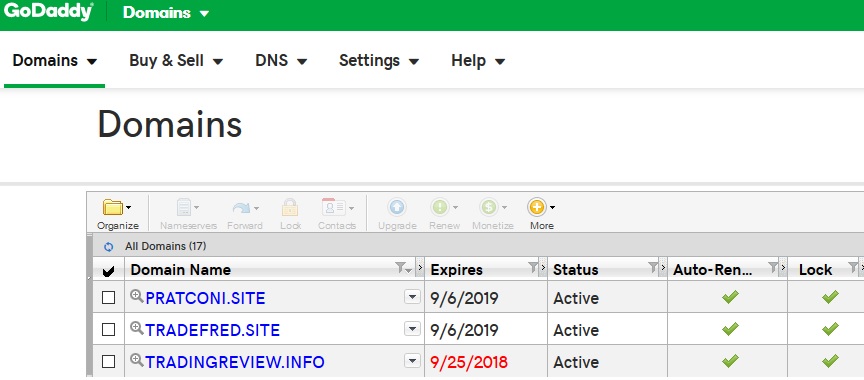Click the Expires column filter icon

tap(532, 268)
